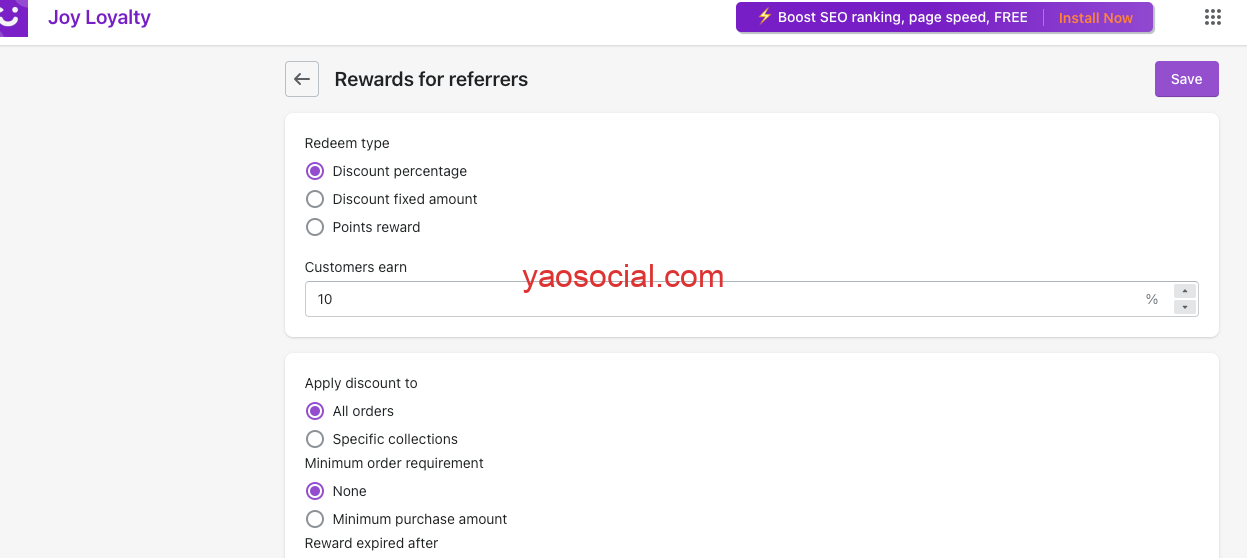Select Minimum purchase amount option

[315, 519]
